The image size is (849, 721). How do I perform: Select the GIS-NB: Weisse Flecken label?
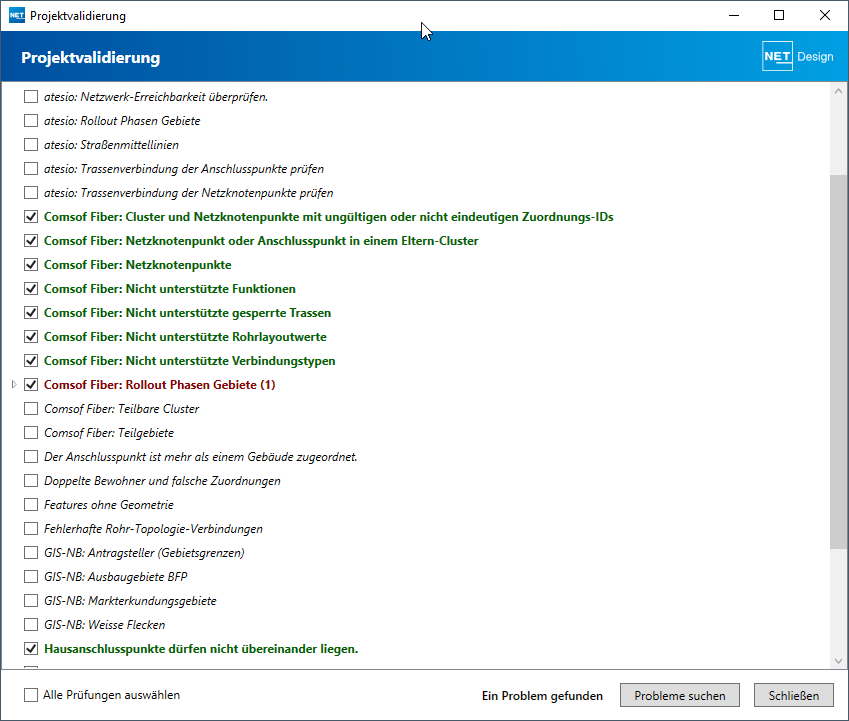(x=105, y=625)
